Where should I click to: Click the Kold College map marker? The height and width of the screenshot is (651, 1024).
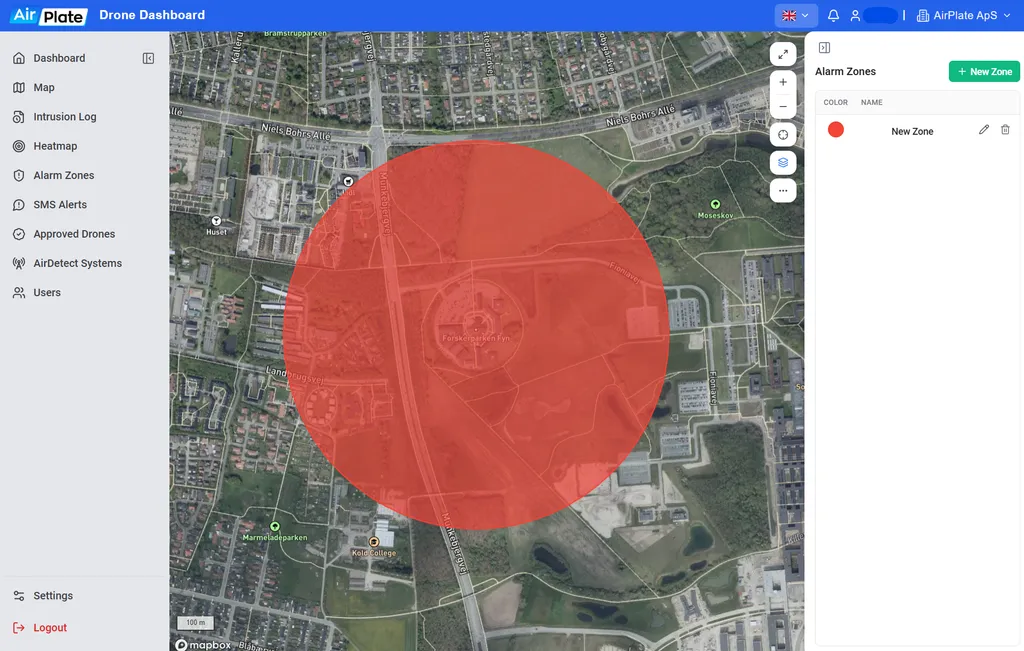pyautogui.click(x=374, y=542)
